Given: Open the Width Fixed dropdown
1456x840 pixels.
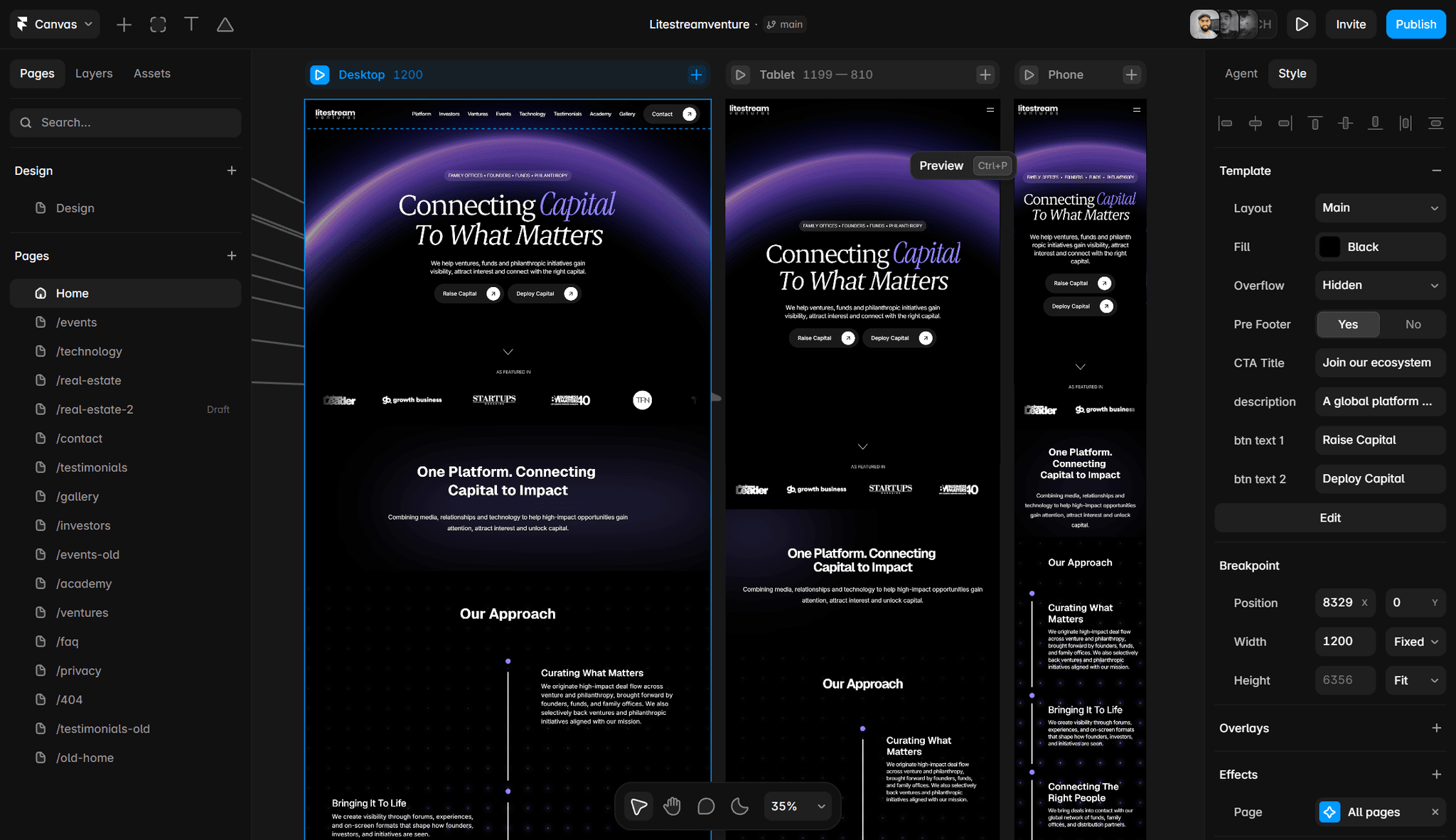Looking at the screenshot, I should (1415, 642).
